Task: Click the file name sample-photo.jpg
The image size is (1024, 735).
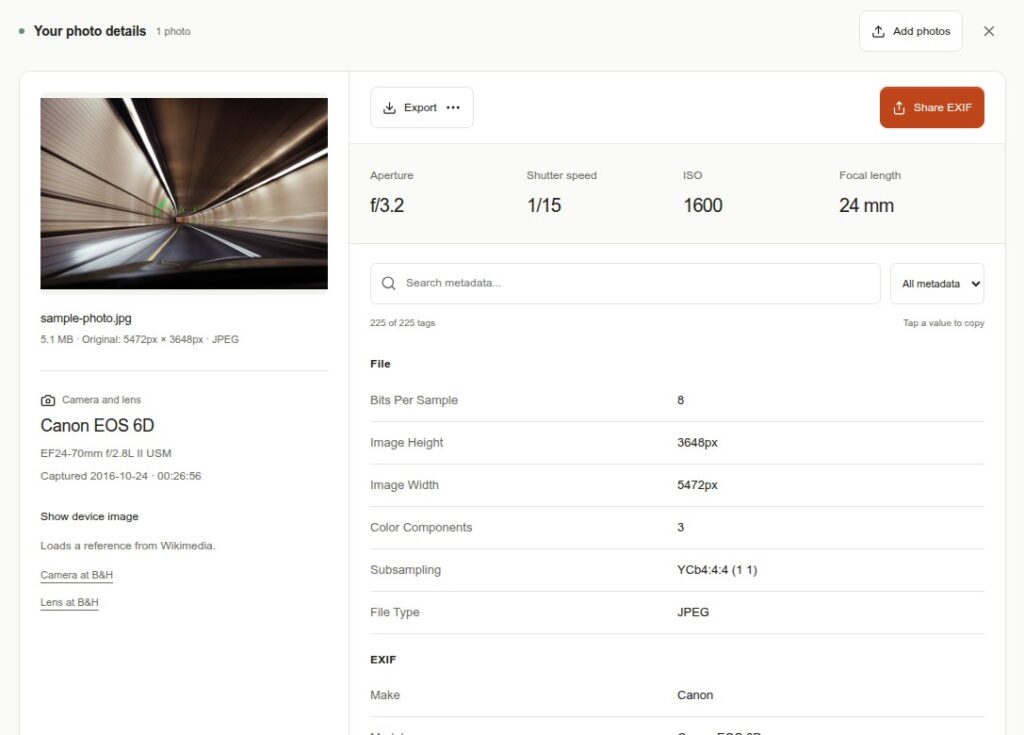Action: point(86,318)
